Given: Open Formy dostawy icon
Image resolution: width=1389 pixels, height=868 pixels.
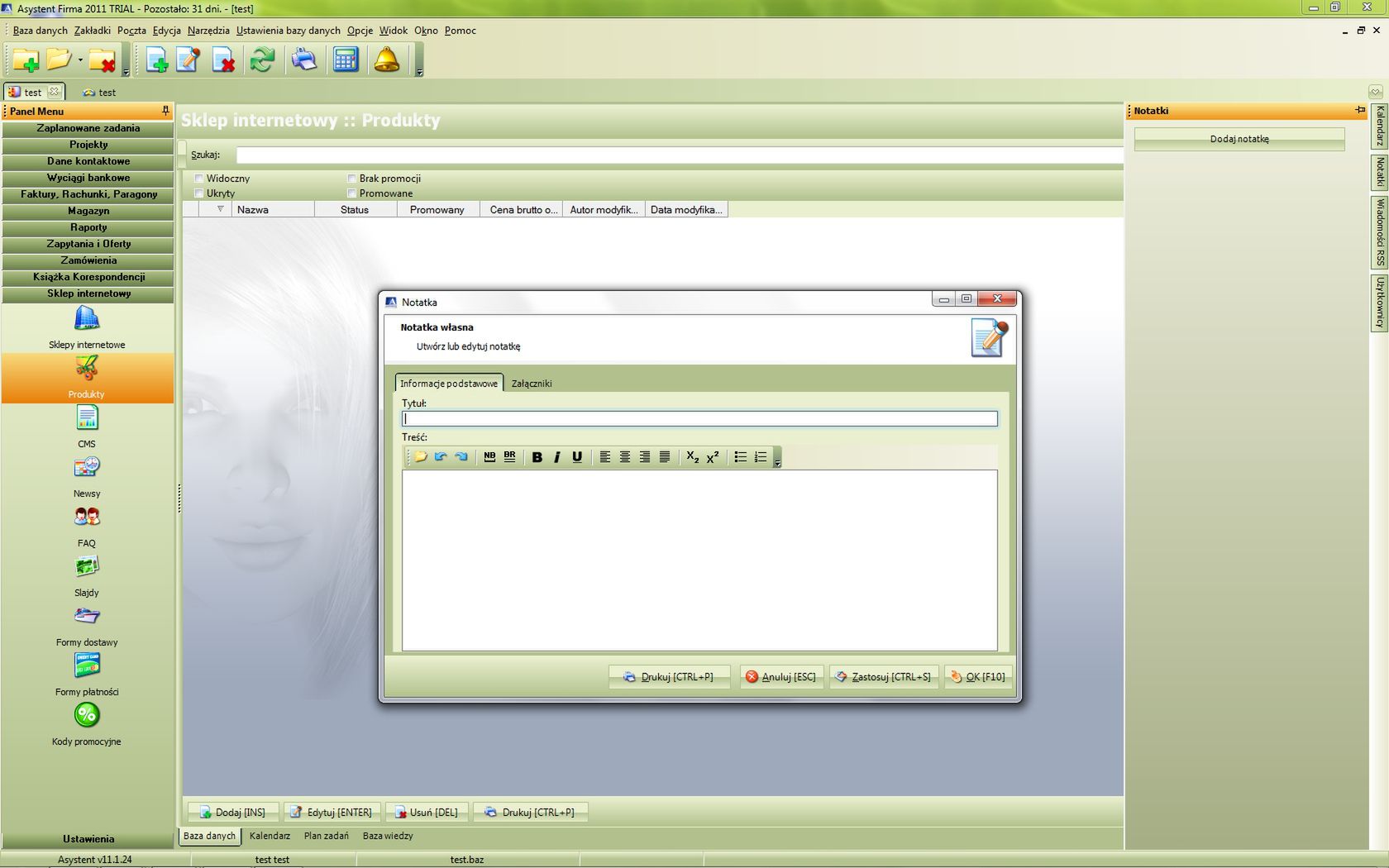Looking at the screenshot, I should click(87, 625).
